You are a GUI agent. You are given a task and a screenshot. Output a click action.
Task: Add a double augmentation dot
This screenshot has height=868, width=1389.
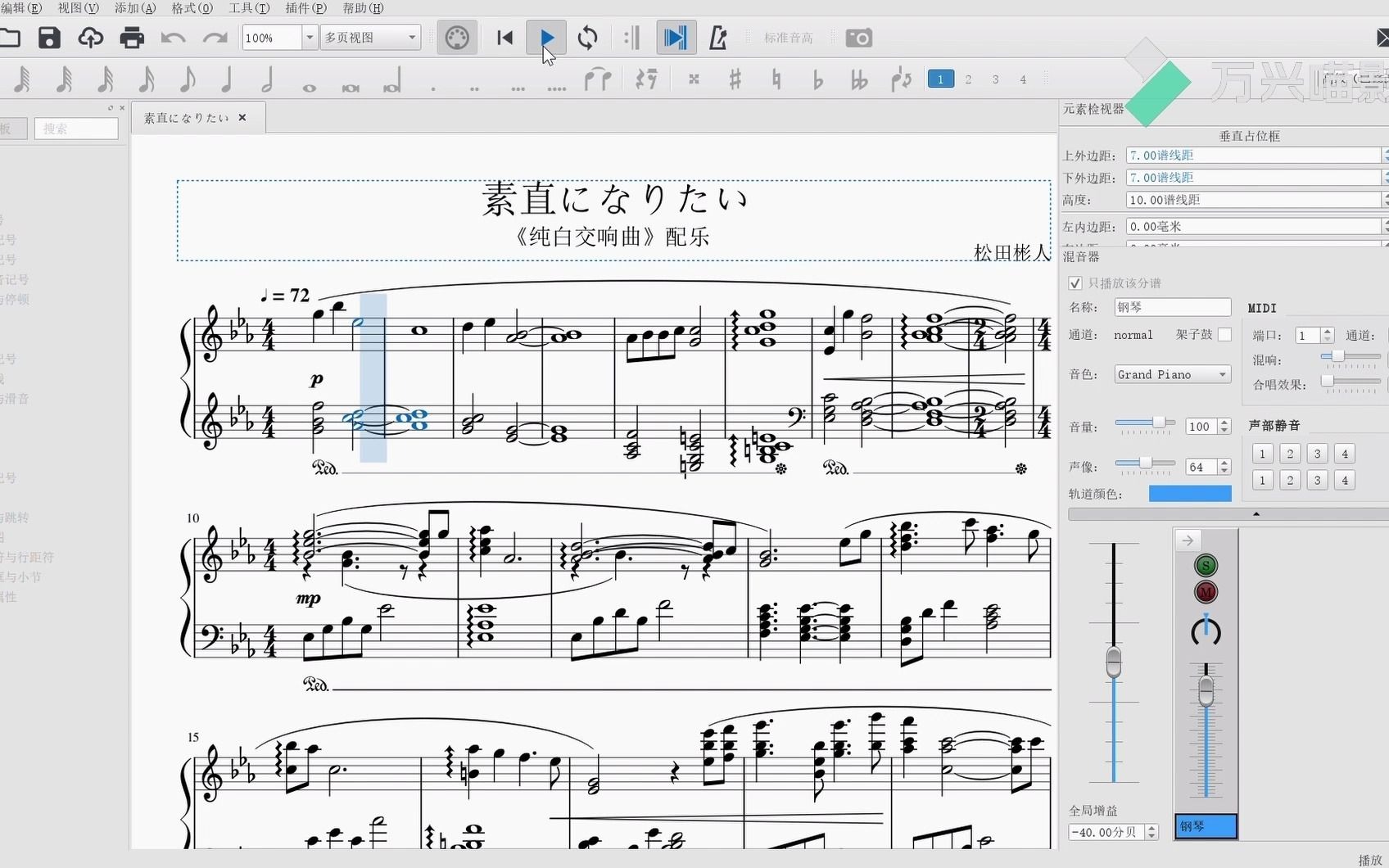click(x=474, y=88)
